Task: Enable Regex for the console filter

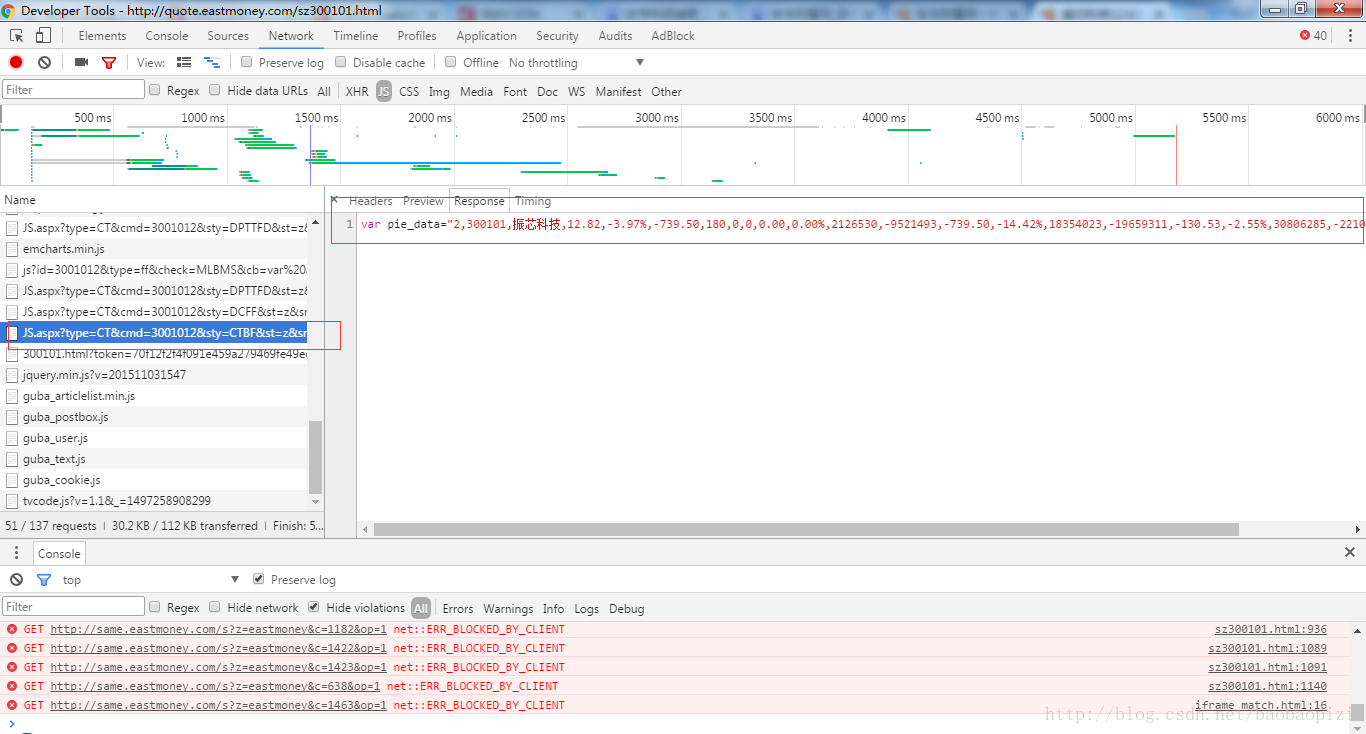Action: pos(154,607)
